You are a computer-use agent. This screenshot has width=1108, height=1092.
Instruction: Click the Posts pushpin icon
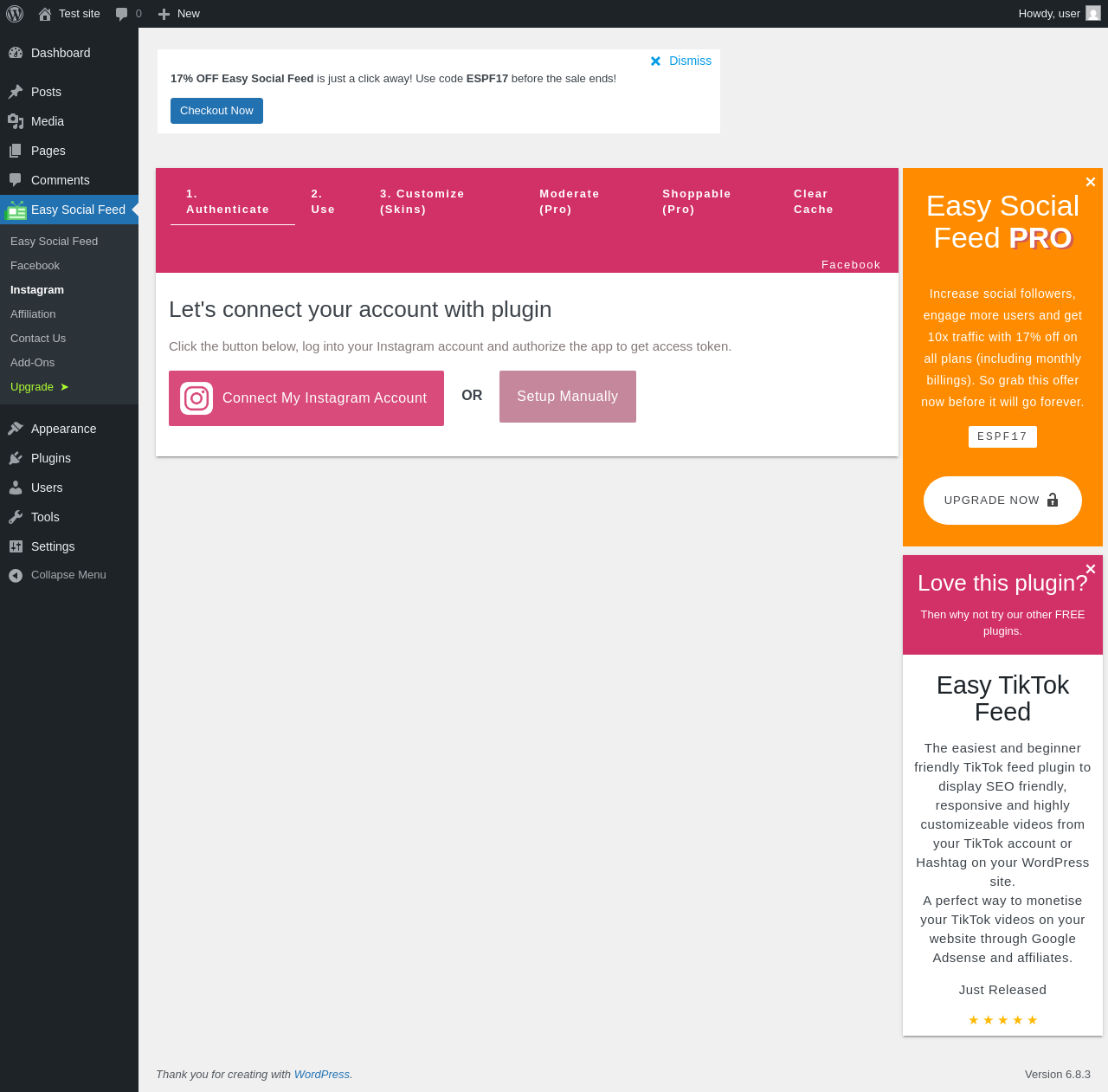(x=16, y=92)
